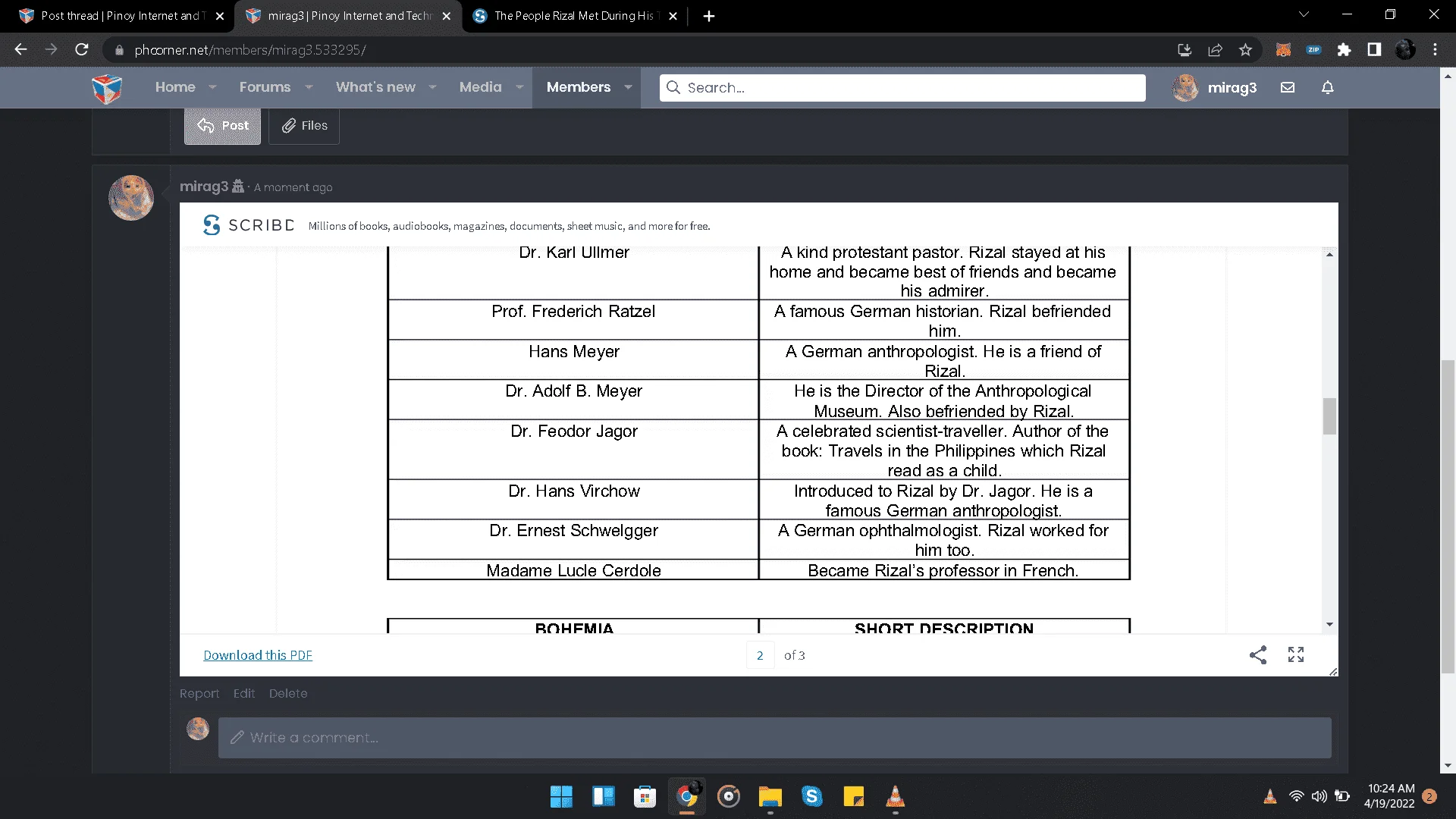The width and height of the screenshot is (1456, 819).
Task: Open Skype from taskbar
Action: coord(811,797)
